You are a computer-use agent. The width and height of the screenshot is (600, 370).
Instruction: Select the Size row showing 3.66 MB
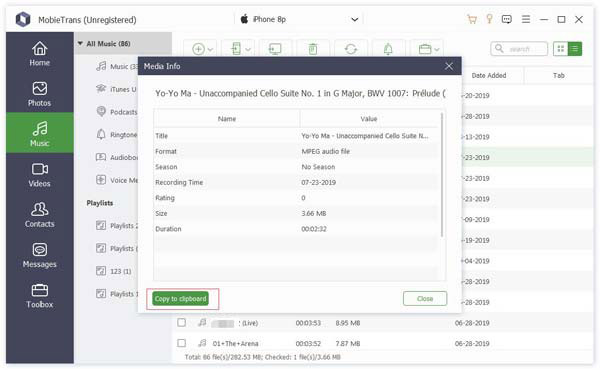click(x=296, y=213)
